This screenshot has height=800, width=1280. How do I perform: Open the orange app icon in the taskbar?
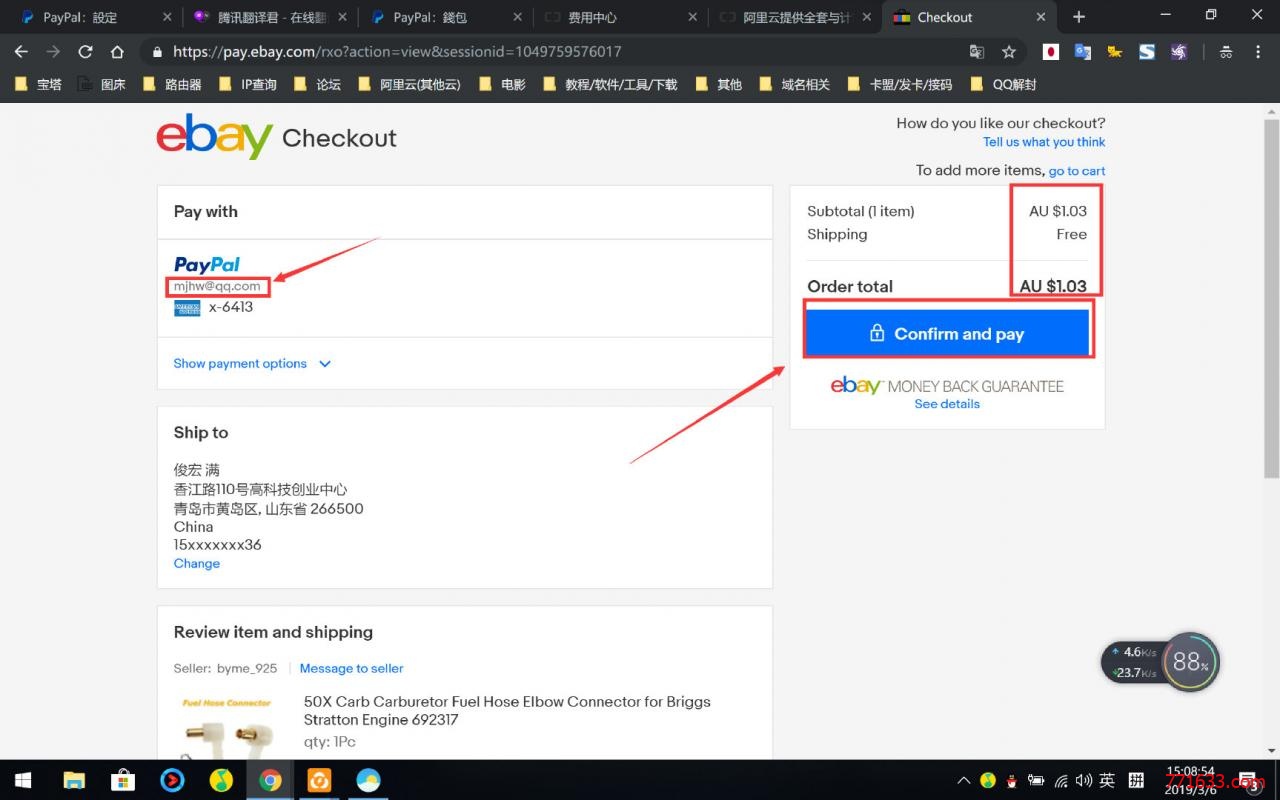click(x=319, y=780)
